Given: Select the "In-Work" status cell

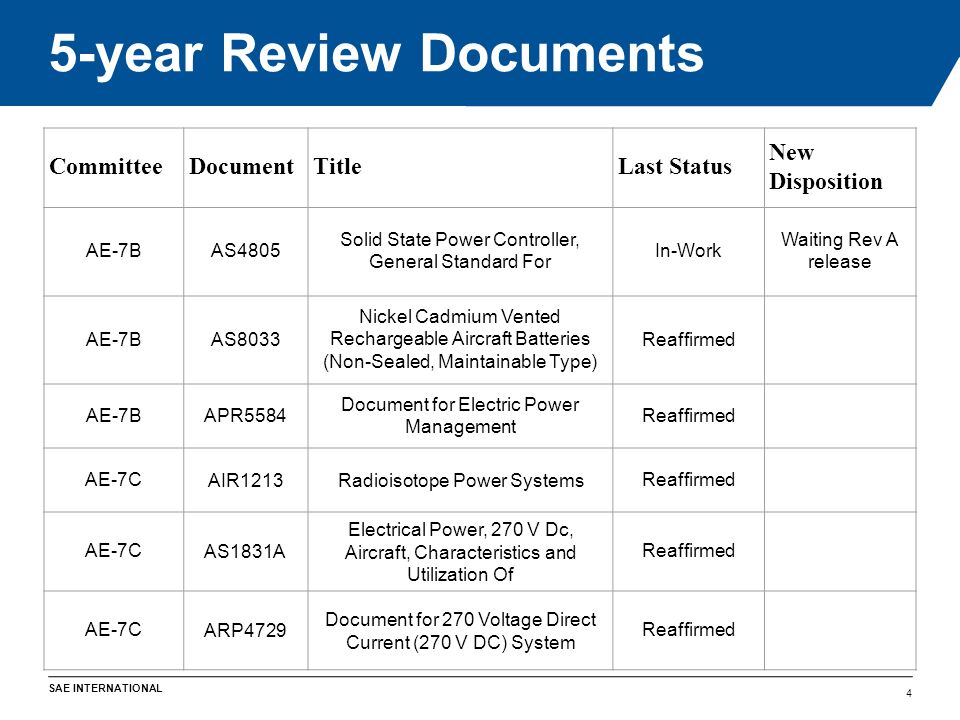Looking at the screenshot, I should tap(688, 250).
